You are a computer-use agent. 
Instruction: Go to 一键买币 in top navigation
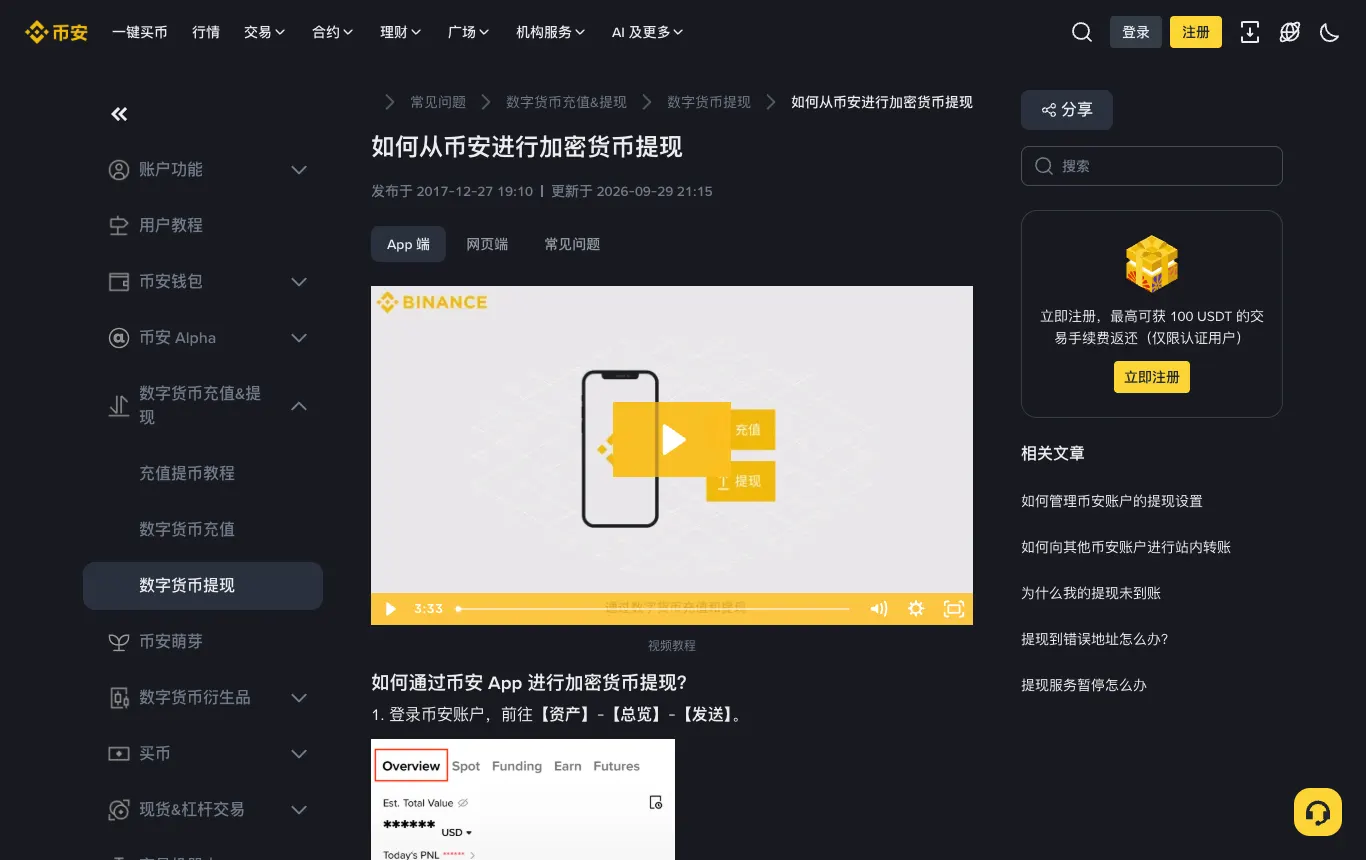coord(140,32)
